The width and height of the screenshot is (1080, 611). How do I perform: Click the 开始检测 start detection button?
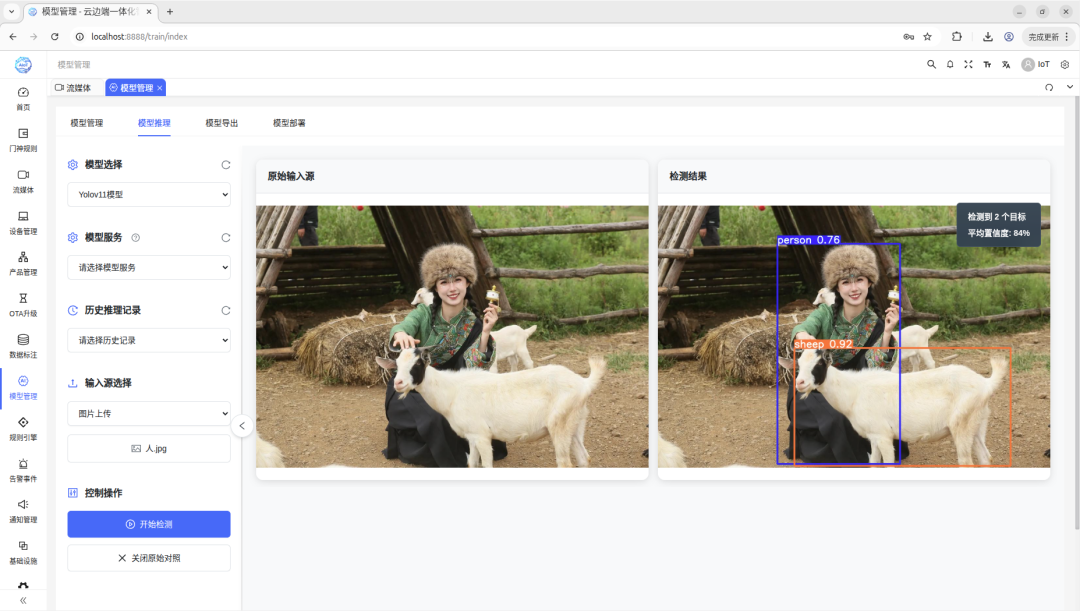pos(149,524)
